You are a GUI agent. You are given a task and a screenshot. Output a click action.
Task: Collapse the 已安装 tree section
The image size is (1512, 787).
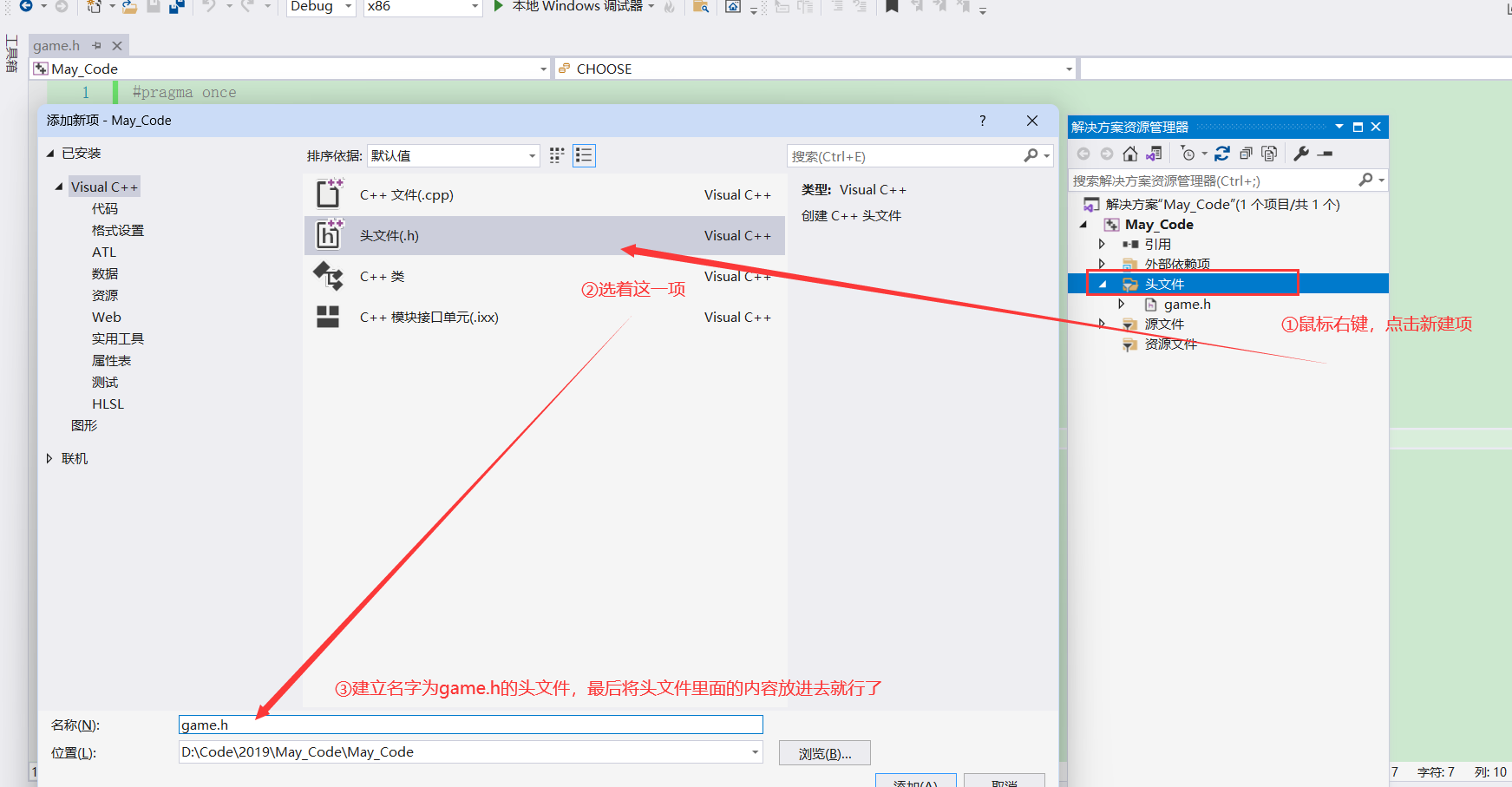(x=50, y=153)
